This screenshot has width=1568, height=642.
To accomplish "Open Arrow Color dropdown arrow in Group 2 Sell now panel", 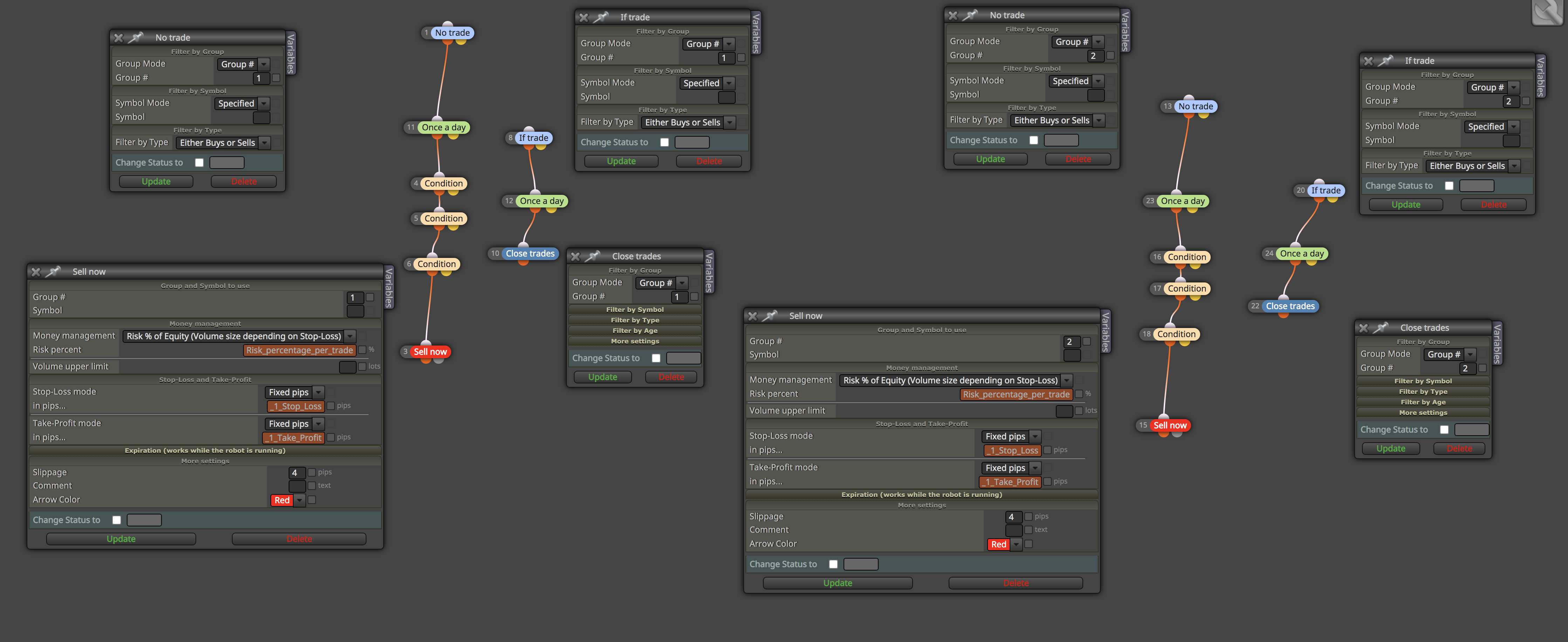I will (1016, 545).
